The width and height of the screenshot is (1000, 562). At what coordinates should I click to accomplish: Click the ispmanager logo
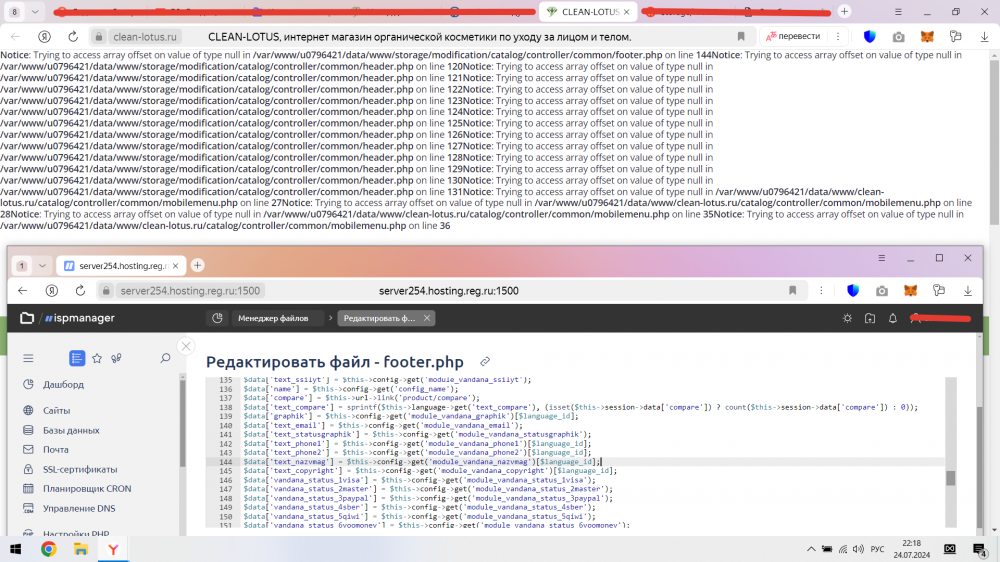80,318
